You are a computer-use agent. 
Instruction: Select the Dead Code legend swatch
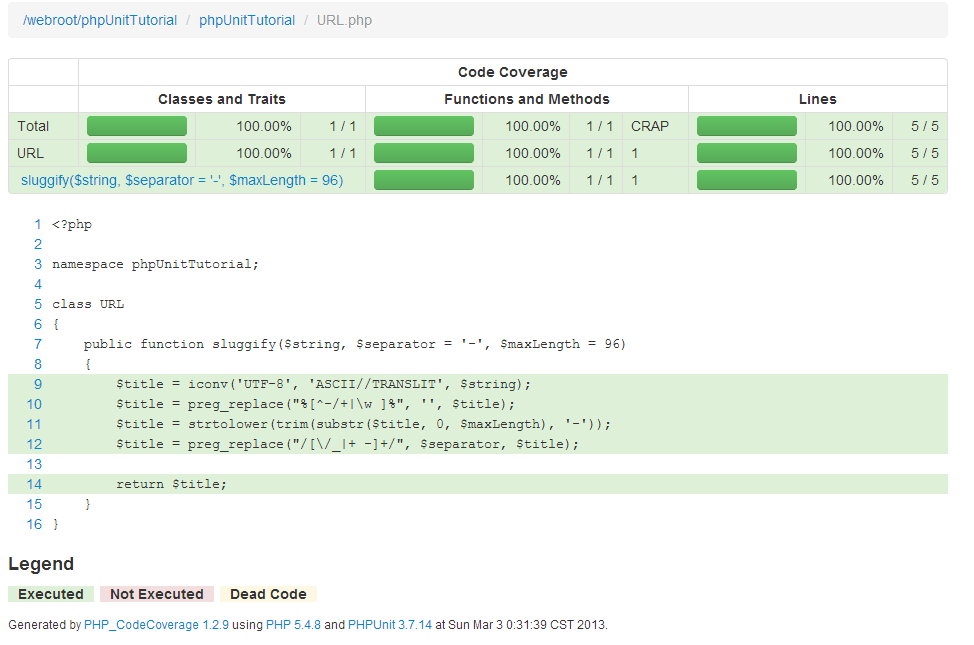tap(268, 594)
